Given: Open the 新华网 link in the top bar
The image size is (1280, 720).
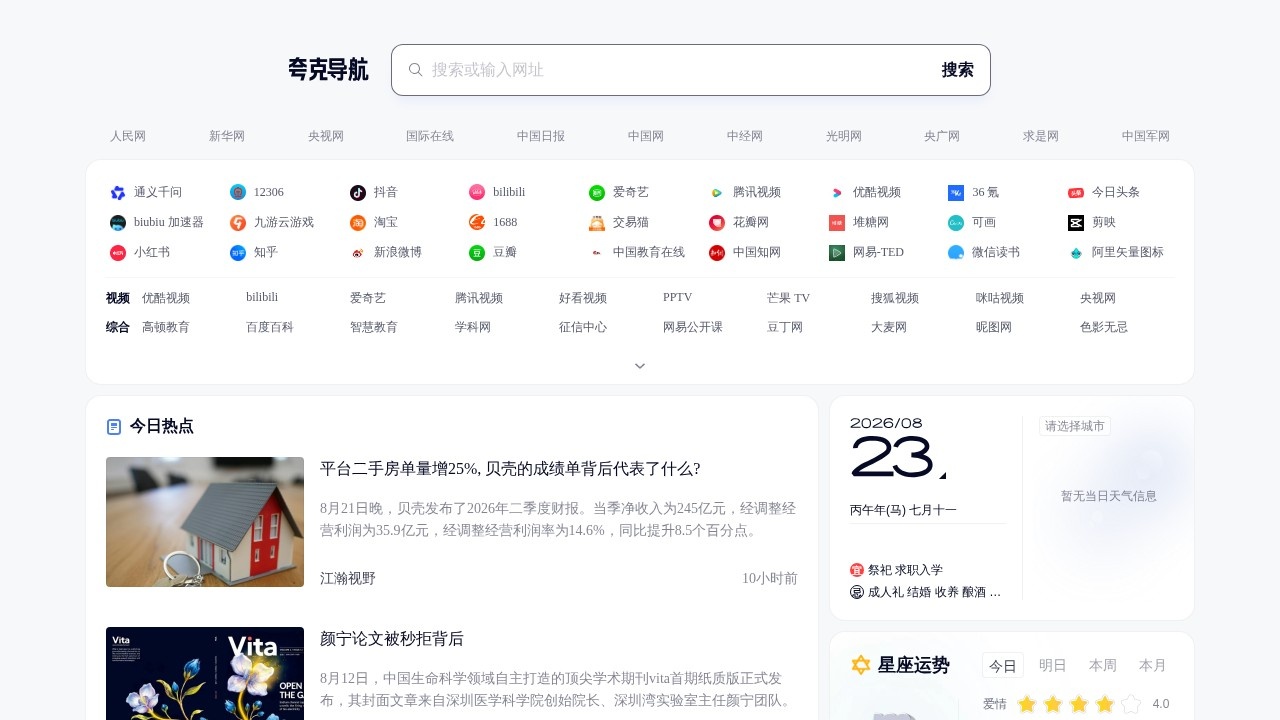Looking at the screenshot, I should pos(227,136).
